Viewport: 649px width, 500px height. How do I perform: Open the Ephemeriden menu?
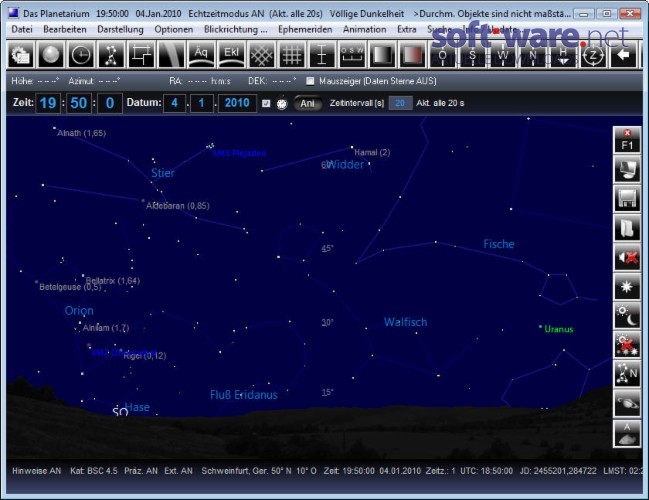(305, 29)
